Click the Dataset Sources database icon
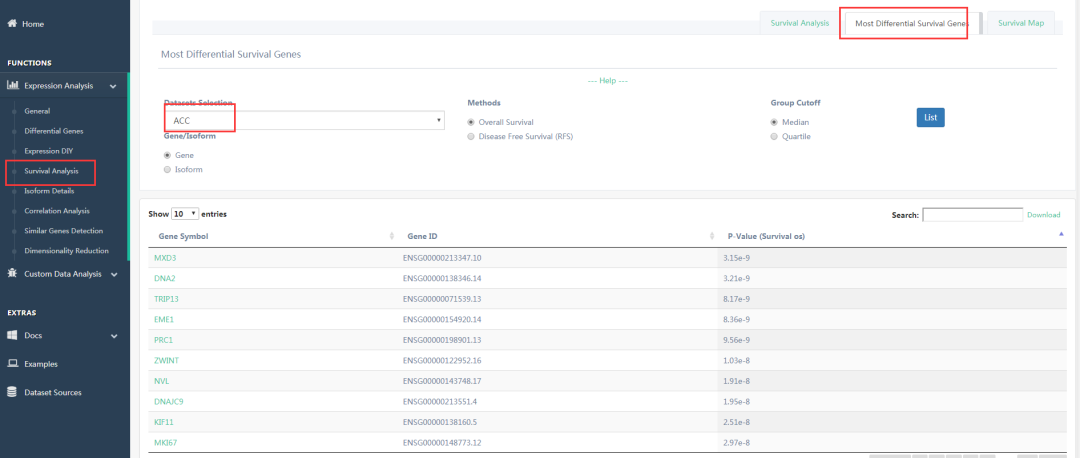This screenshot has width=1080, height=458. coord(12,392)
